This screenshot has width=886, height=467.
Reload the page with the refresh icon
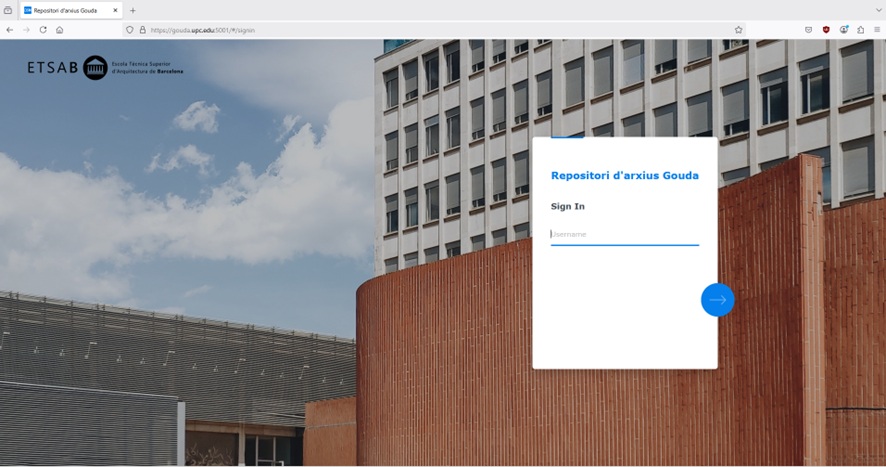point(43,30)
